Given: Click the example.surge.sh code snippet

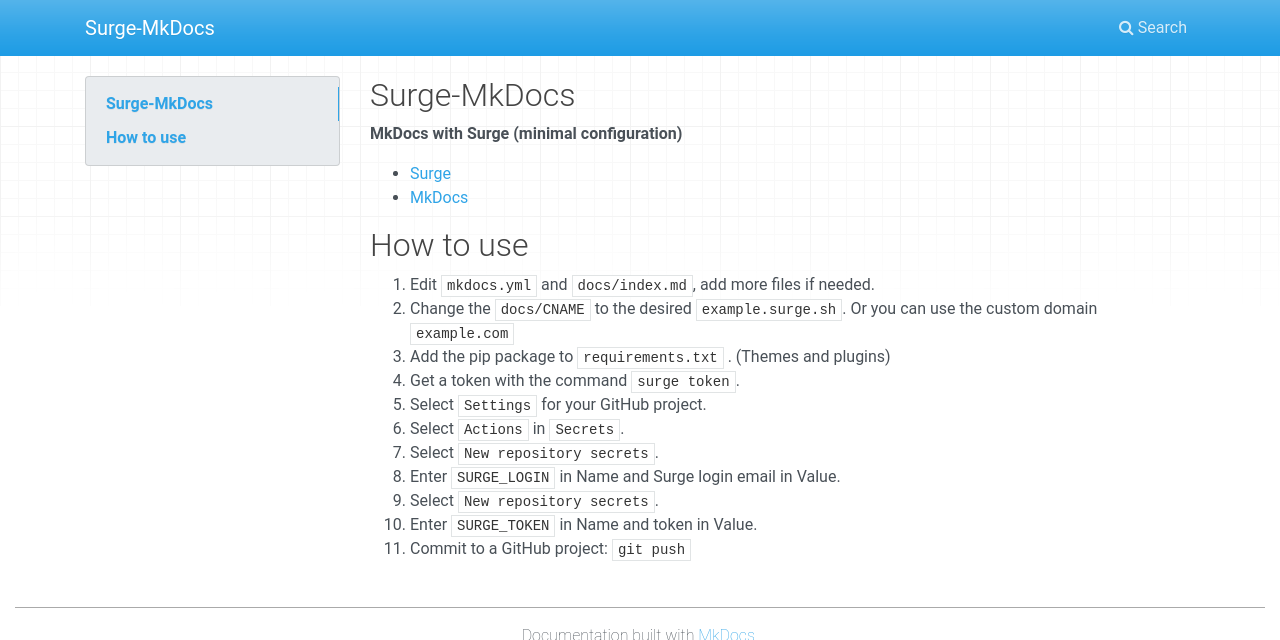Looking at the screenshot, I should (768, 308).
